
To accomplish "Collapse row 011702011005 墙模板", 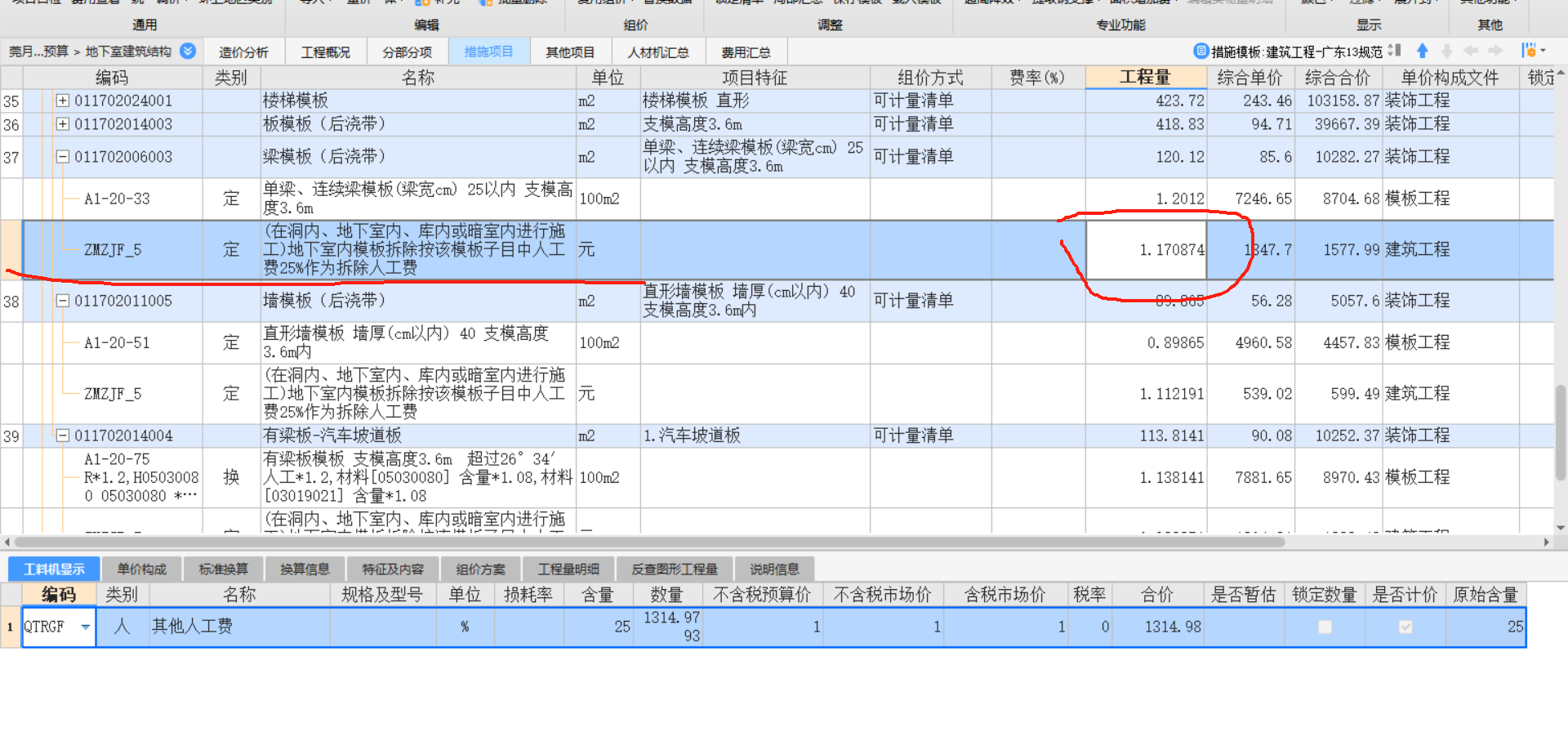I will [x=62, y=301].
